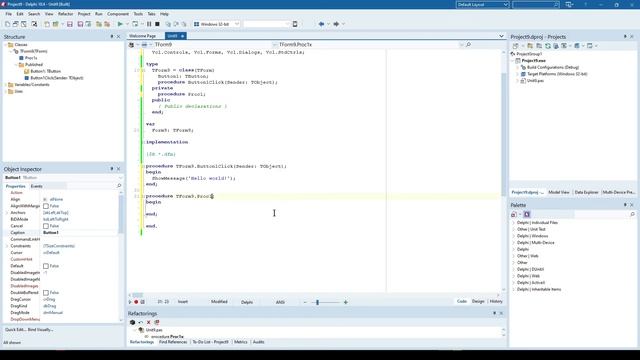Expand the Anchors property
This screenshot has height=360, width=640.
(x=7, y=213)
